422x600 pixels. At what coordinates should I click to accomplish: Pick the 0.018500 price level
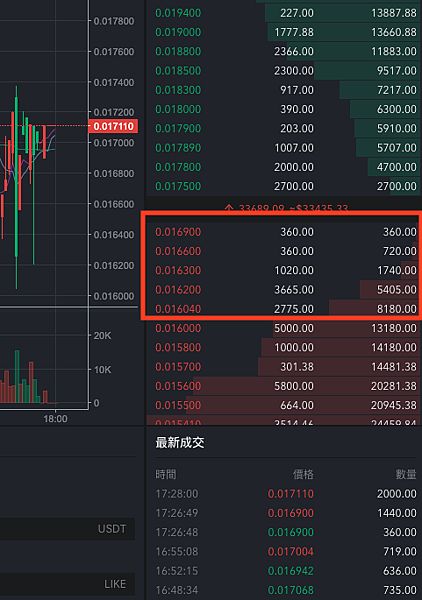178,71
